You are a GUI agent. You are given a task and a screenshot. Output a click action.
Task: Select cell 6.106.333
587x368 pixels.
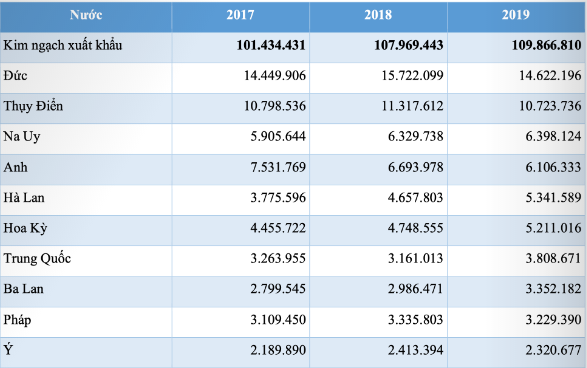pos(554,167)
